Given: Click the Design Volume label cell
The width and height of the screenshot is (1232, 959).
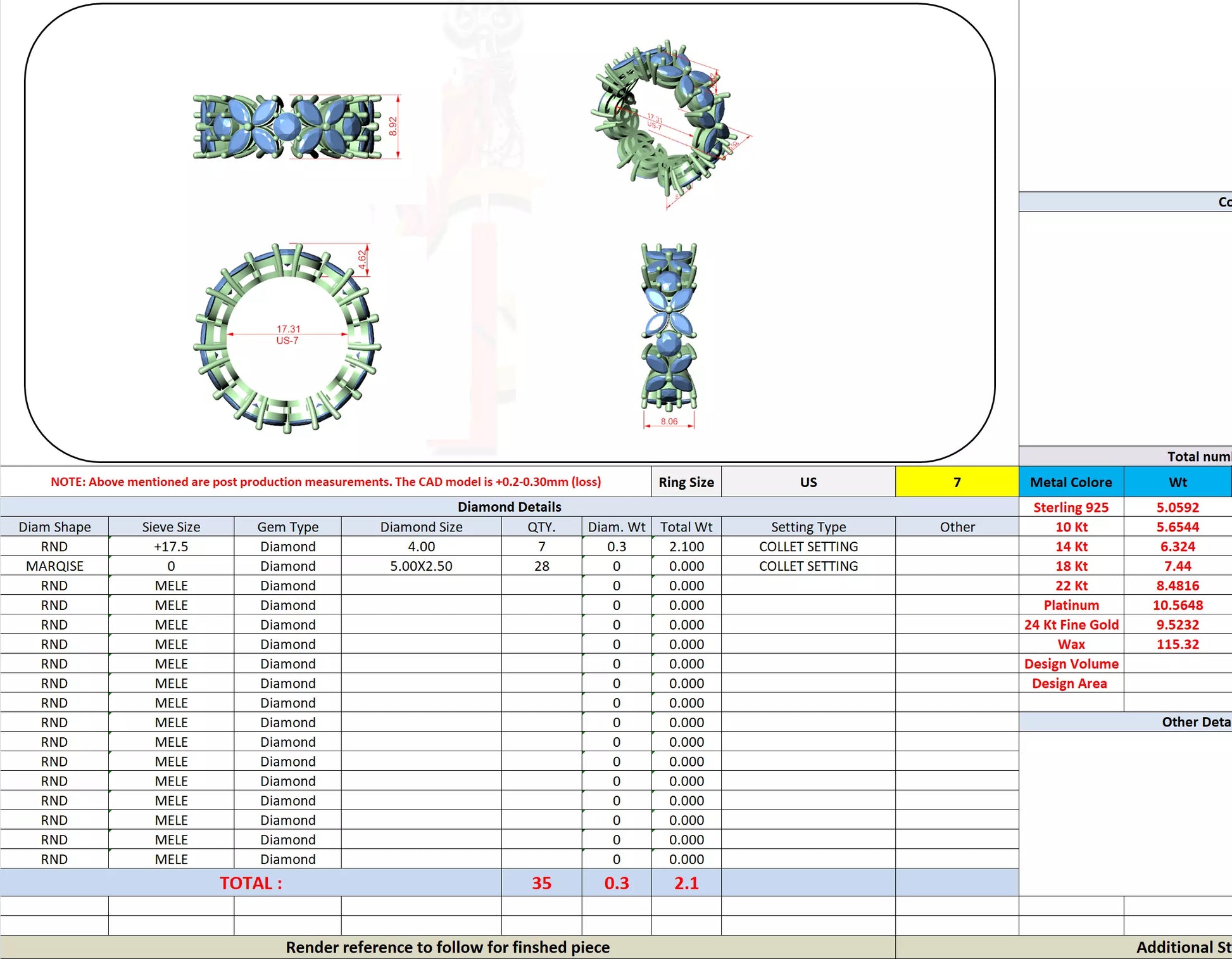Looking at the screenshot, I should [1071, 664].
